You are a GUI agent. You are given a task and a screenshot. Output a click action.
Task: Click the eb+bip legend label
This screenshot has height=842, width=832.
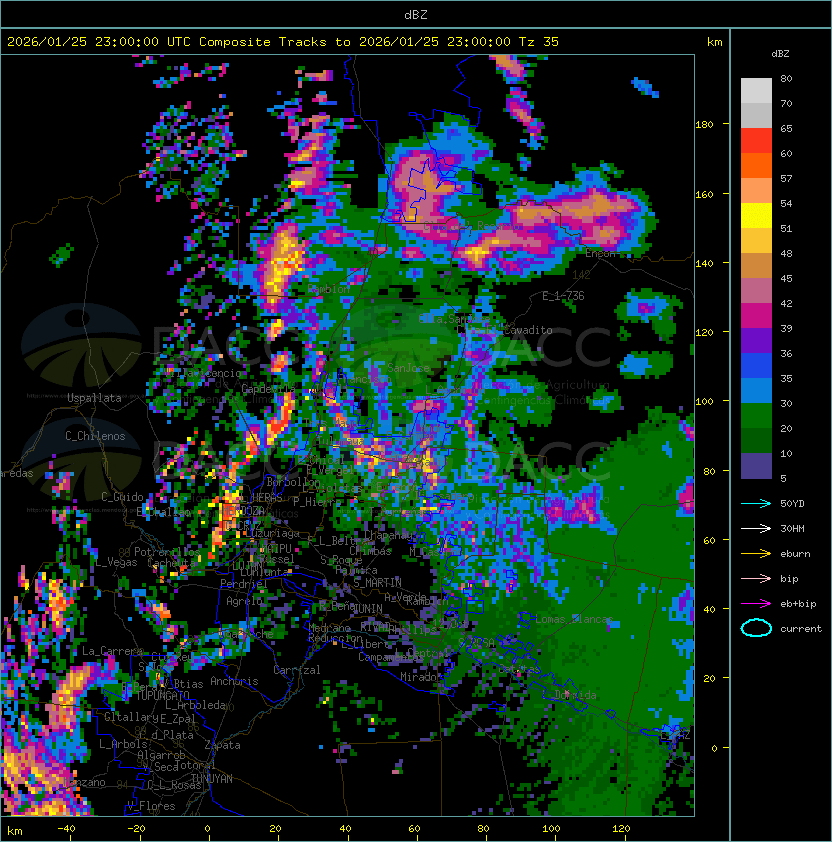(x=798, y=604)
